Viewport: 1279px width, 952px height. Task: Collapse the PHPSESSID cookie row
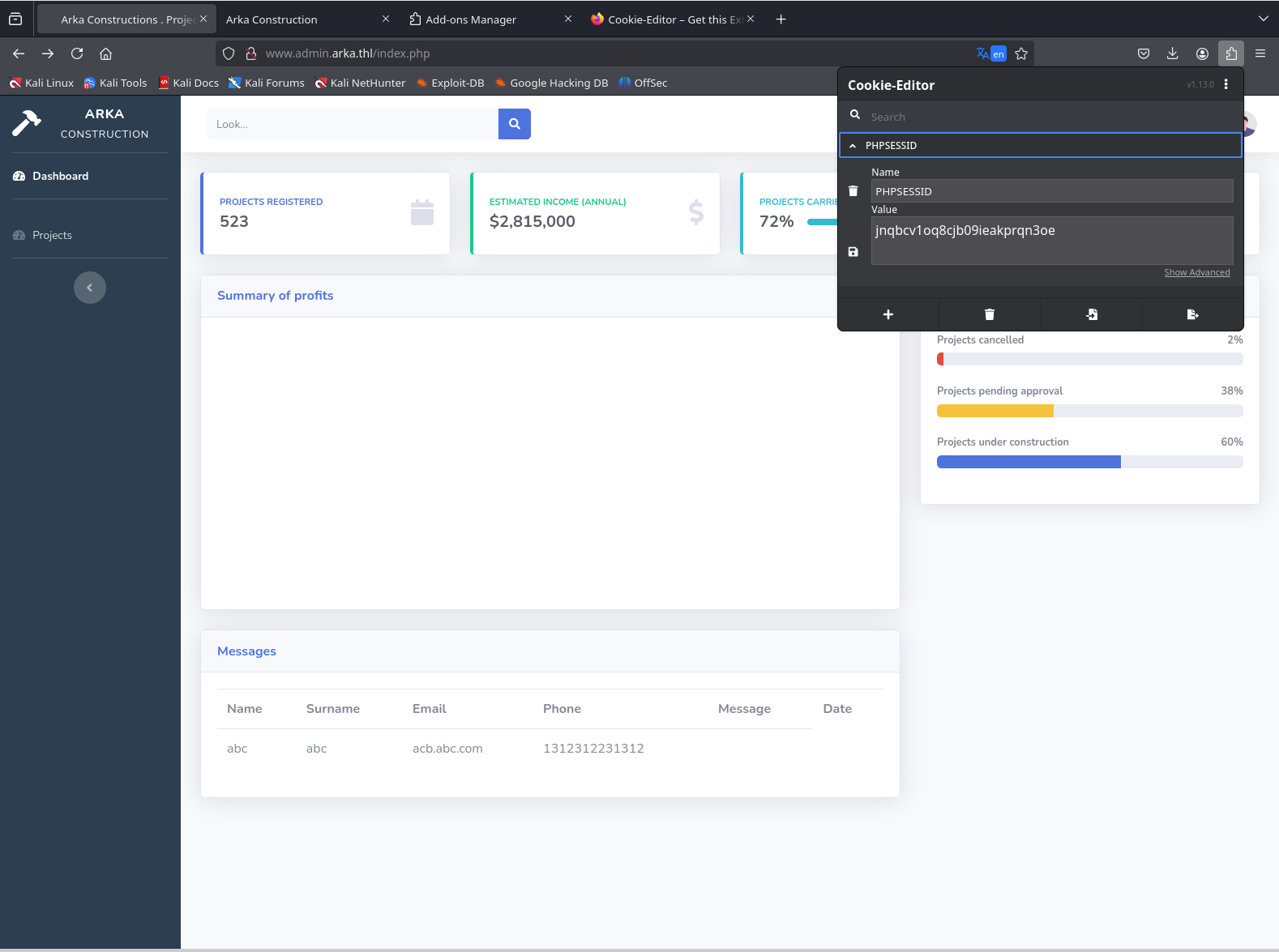pos(853,146)
